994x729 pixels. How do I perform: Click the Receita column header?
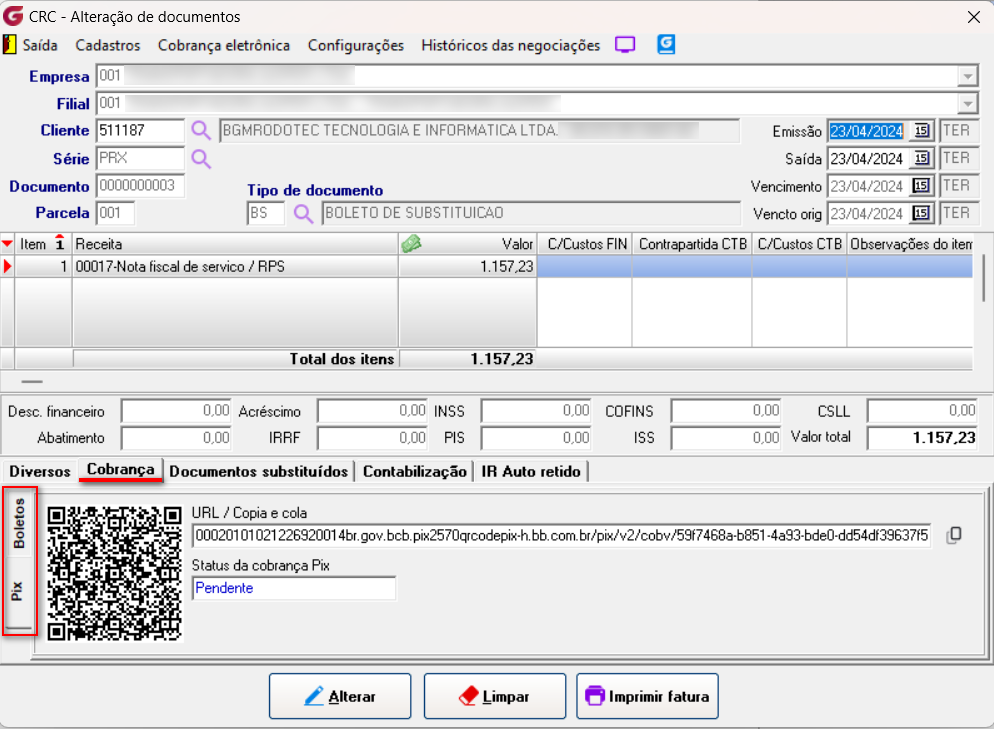[235, 244]
